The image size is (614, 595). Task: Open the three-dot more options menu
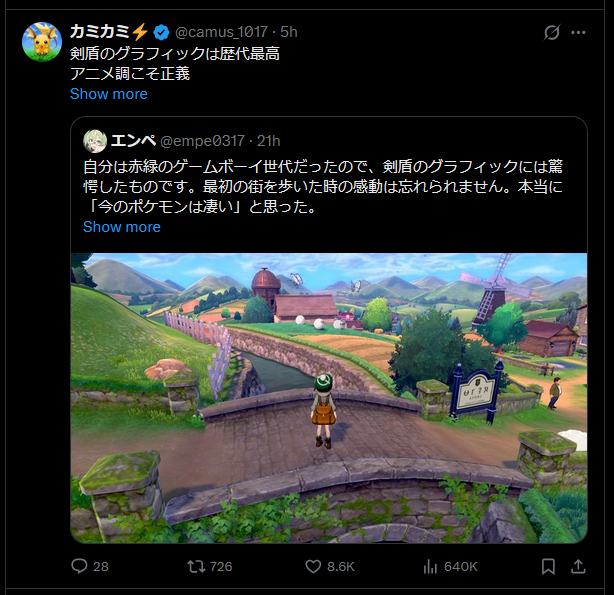(x=578, y=32)
